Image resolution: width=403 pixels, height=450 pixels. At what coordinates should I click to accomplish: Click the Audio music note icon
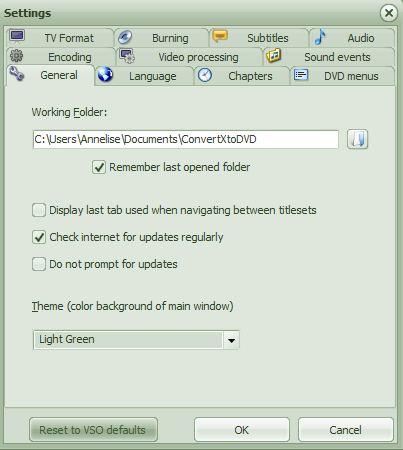(320, 37)
